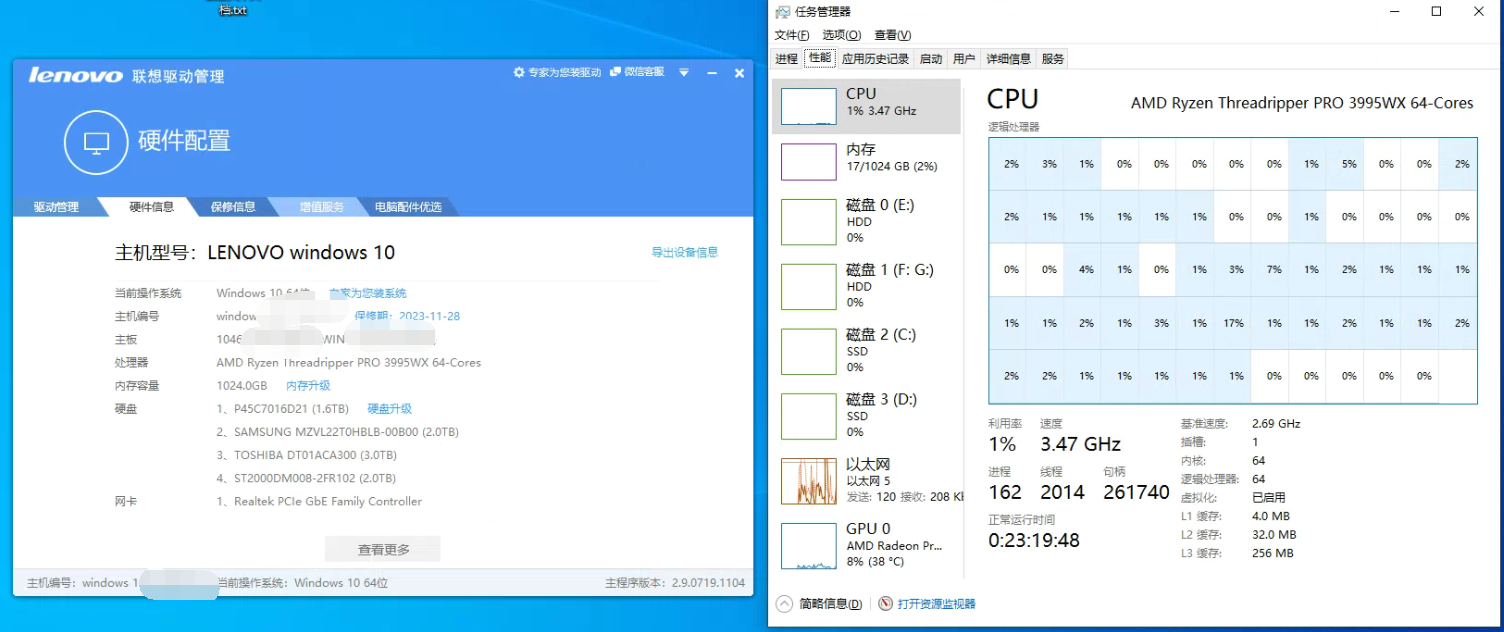The width and height of the screenshot is (1504, 632).
Task: Switch to the 用户 tab
Action: (964, 59)
